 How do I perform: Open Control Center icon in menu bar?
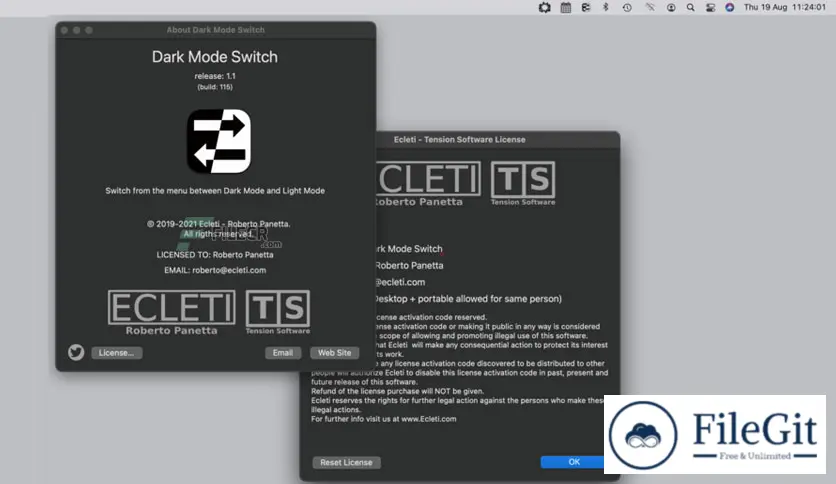(710, 7)
